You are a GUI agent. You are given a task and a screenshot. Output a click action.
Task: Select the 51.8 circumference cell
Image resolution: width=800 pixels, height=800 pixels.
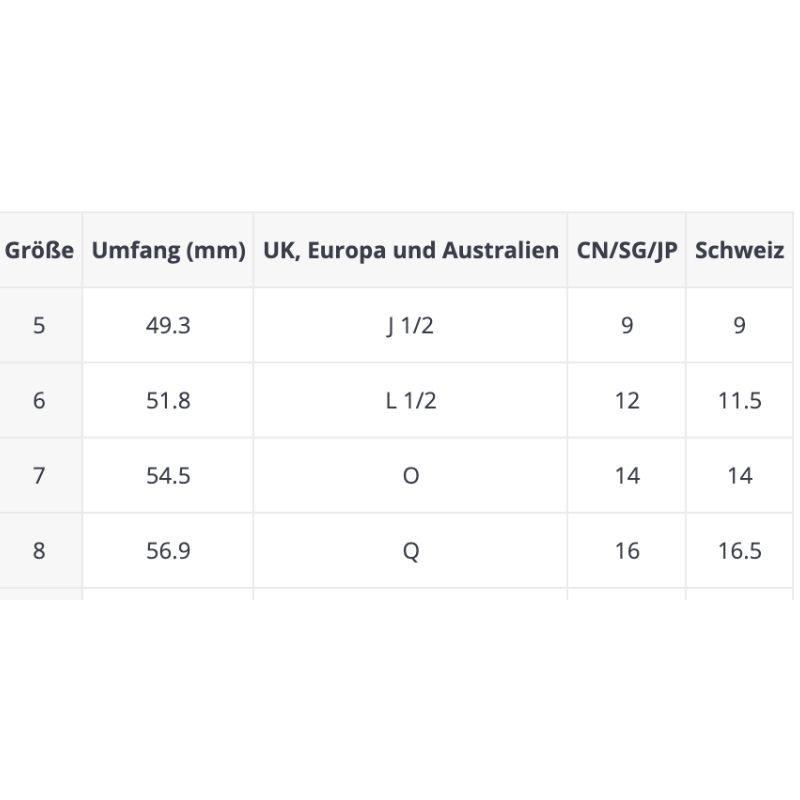click(x=168, y=400)
